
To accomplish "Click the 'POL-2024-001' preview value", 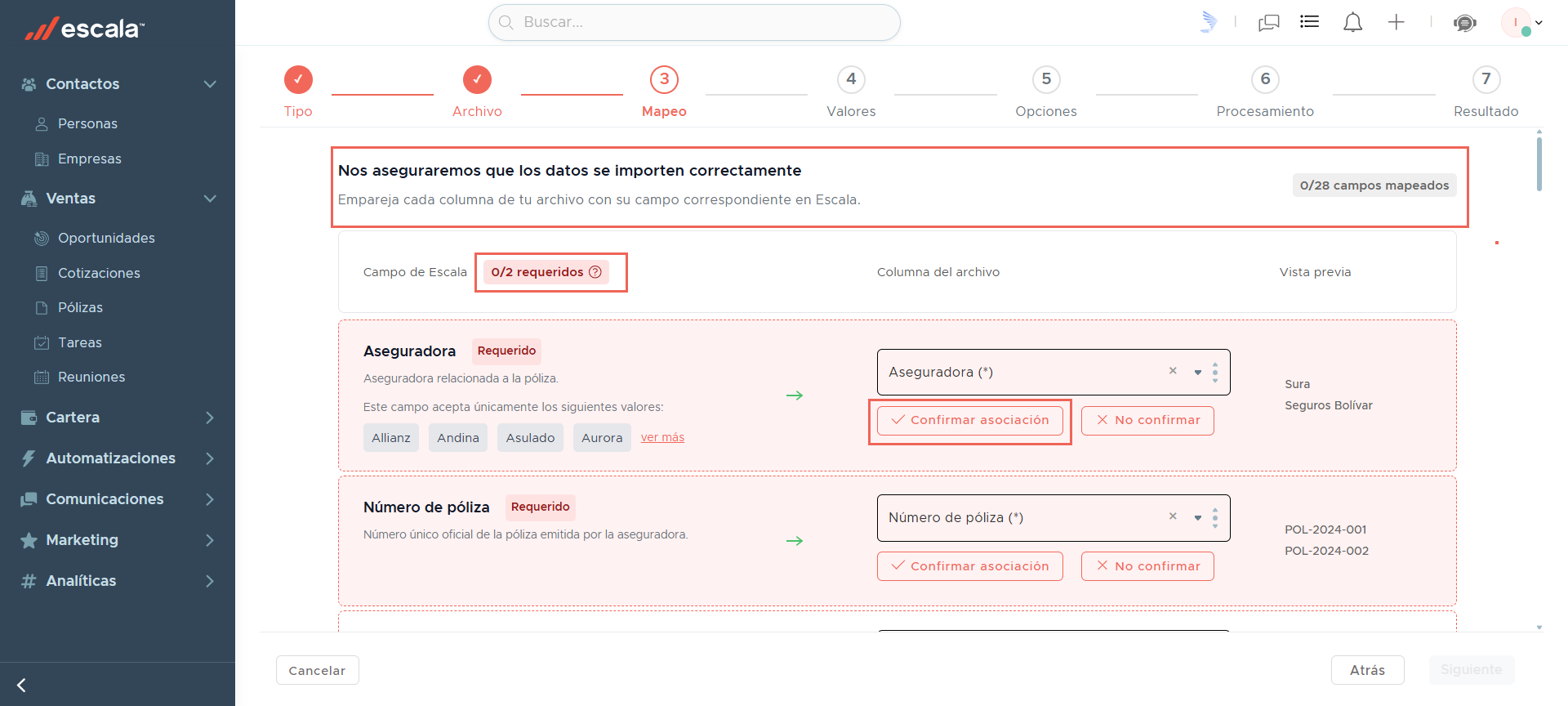I will pos(1325,529).
